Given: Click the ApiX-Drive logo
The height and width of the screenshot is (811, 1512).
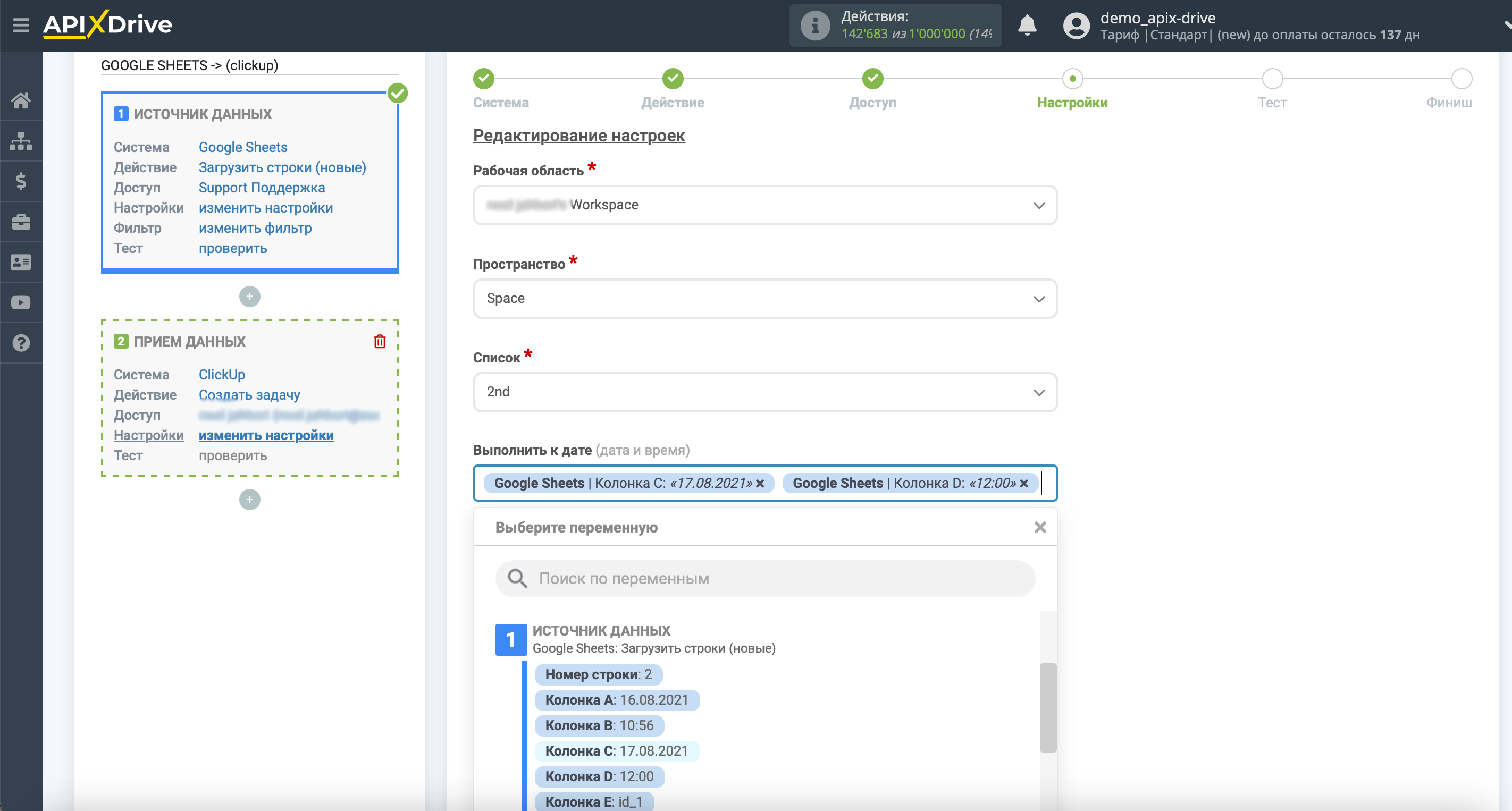Looking at the screenshot, I should tap(107, 24).
